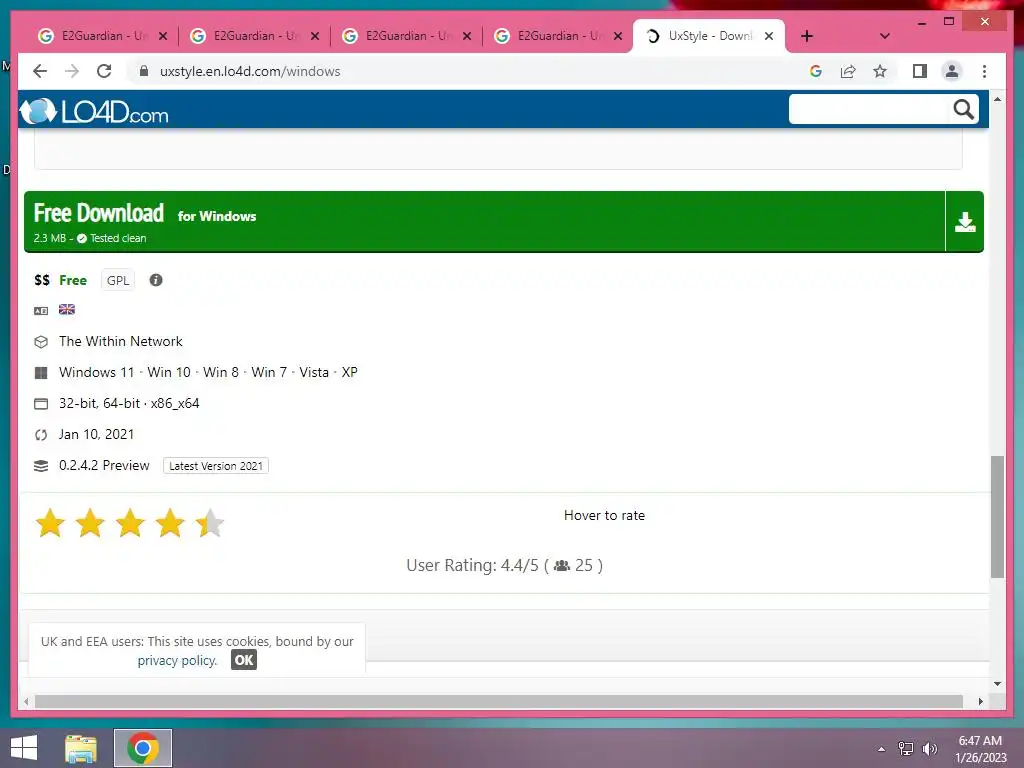Screen dimensions: 1024x768
Task: Rate three stars
Action: [x=130, y=524]
